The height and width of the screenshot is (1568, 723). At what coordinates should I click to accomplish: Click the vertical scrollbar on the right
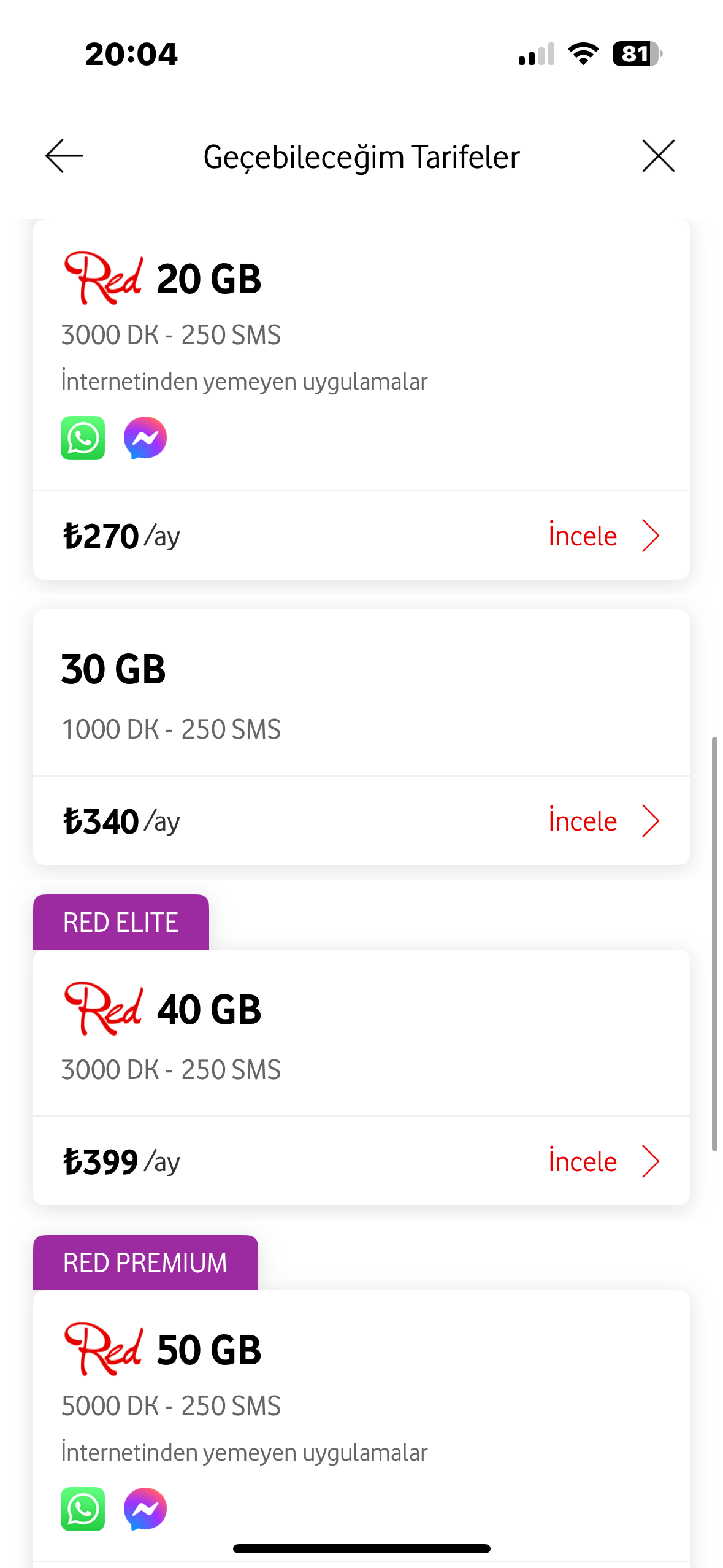pos(714,945)
